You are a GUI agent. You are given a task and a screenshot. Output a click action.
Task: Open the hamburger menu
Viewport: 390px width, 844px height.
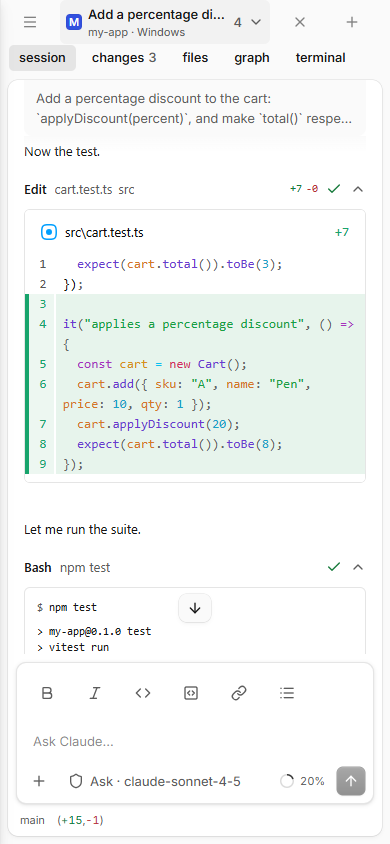click(30, 22)
